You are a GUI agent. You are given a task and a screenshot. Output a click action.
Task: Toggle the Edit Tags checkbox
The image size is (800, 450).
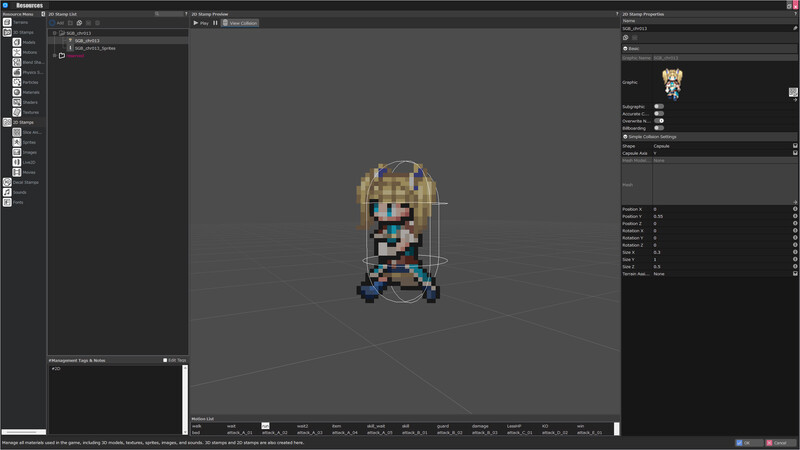click(165, 360)
